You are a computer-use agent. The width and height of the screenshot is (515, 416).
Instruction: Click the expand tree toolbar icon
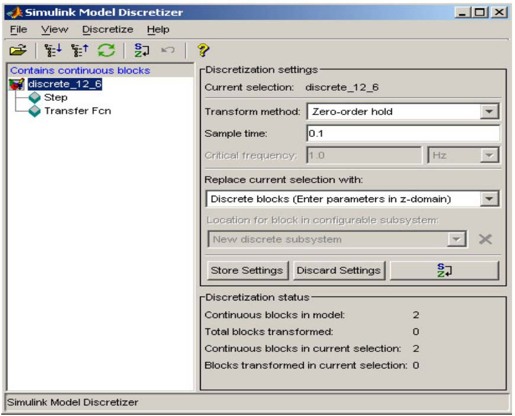[x=53, y=50]
